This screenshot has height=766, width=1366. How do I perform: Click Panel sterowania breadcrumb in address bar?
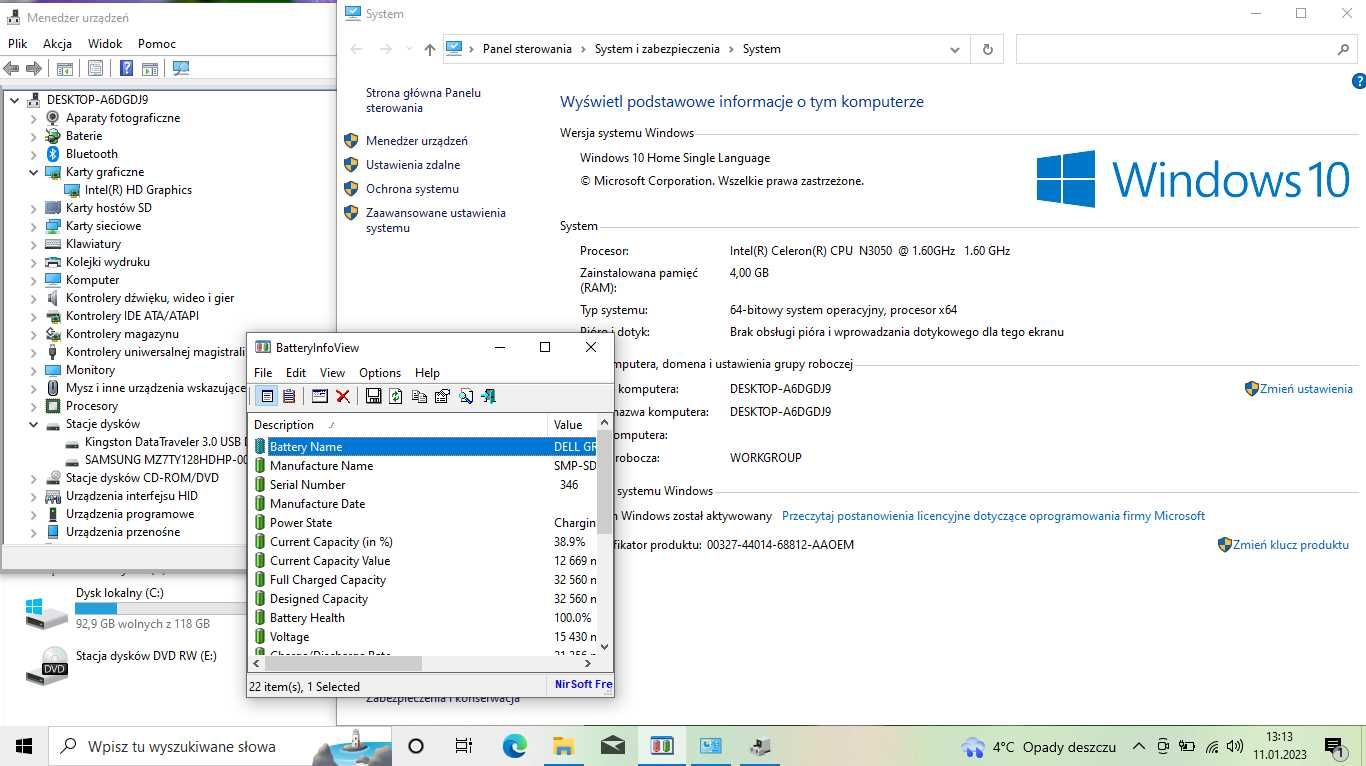point(527,49)
